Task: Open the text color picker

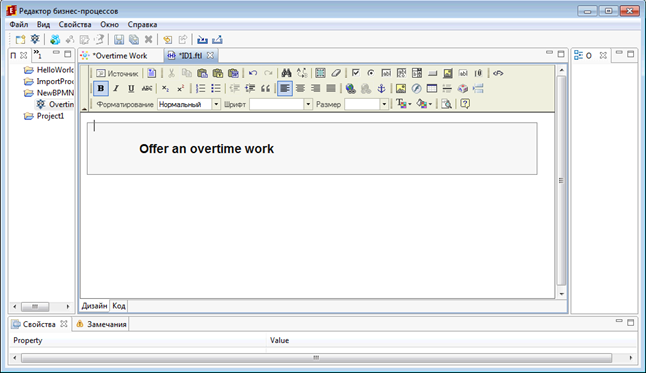Action: pyautogui.click(x=403, y=104)
